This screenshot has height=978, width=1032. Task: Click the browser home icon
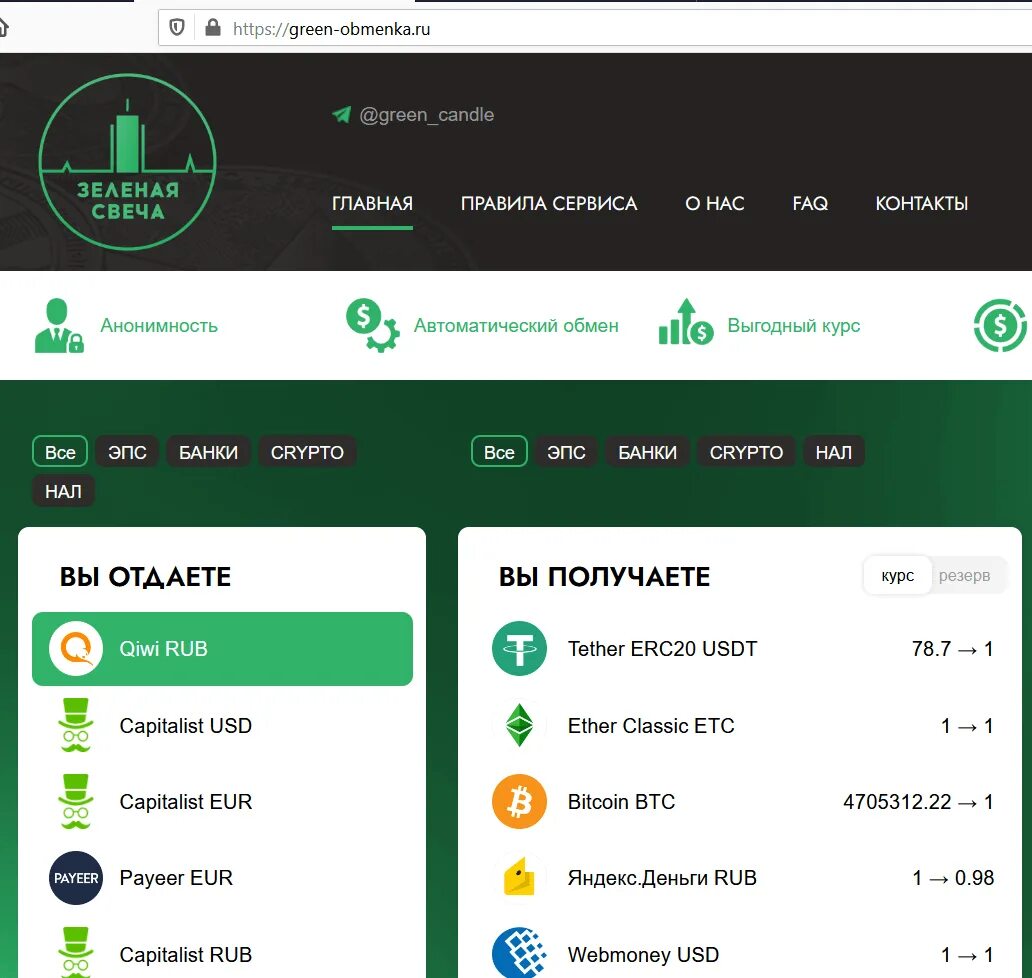[x=3, y=28]
